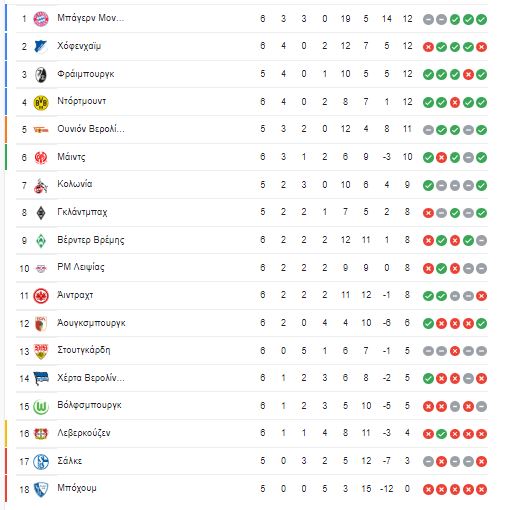
Task: Click the Freiburg team crest
Action: pos(41,74)
